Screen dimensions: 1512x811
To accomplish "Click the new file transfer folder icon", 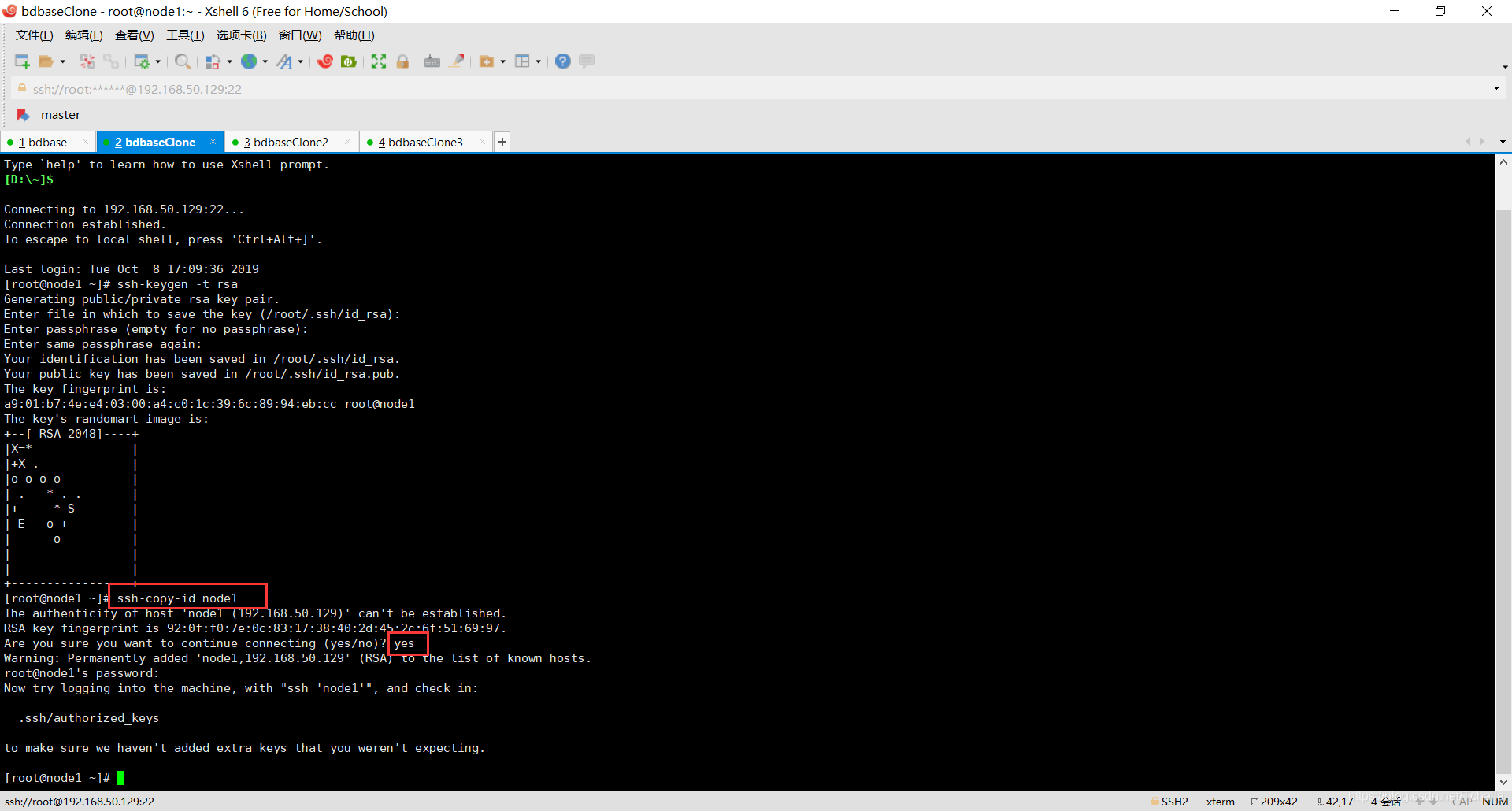I will [487, 61].
